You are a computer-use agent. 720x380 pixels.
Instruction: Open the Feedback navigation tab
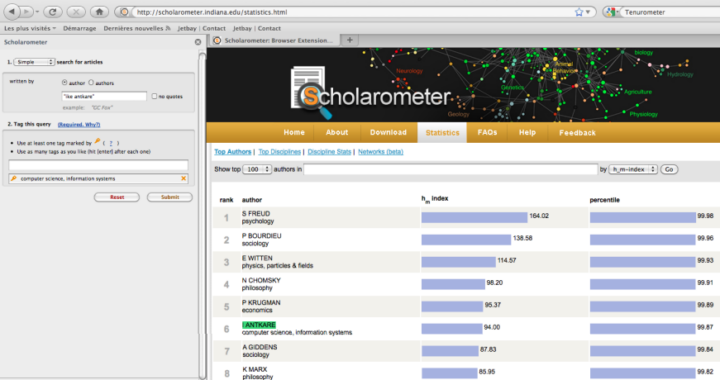577,133
